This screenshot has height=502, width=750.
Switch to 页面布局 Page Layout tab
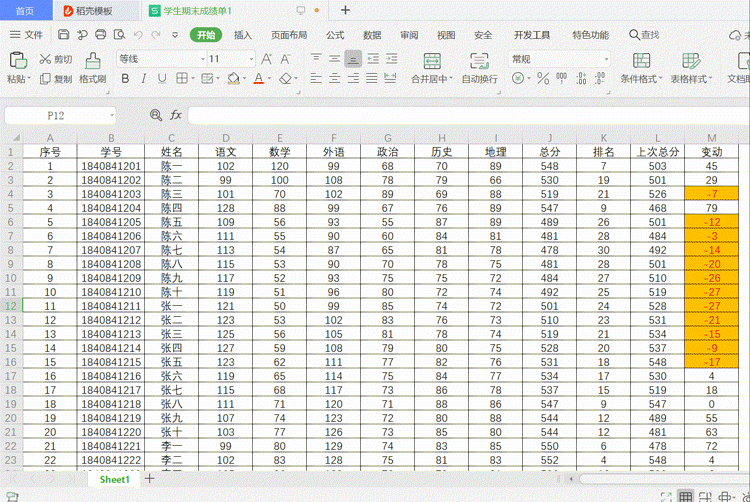[289, 35]
